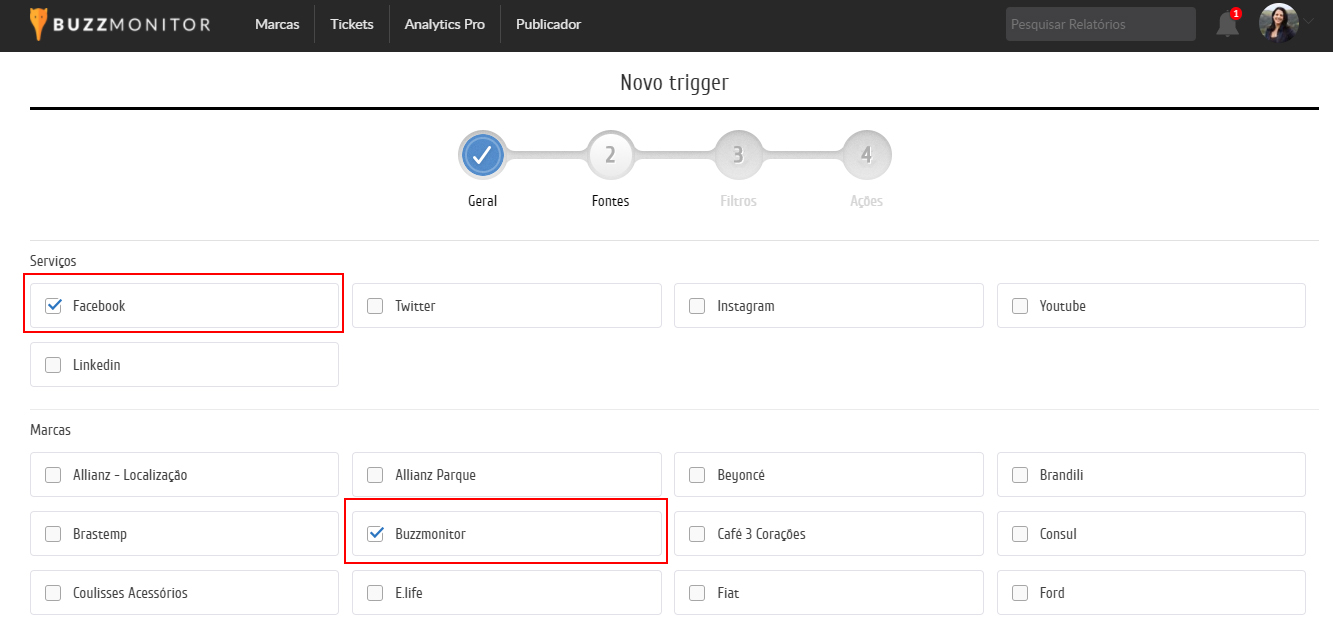Expand the user account dropdown arrow
The height and width of the screenshot is (624, 1333).
(1309, 22)
